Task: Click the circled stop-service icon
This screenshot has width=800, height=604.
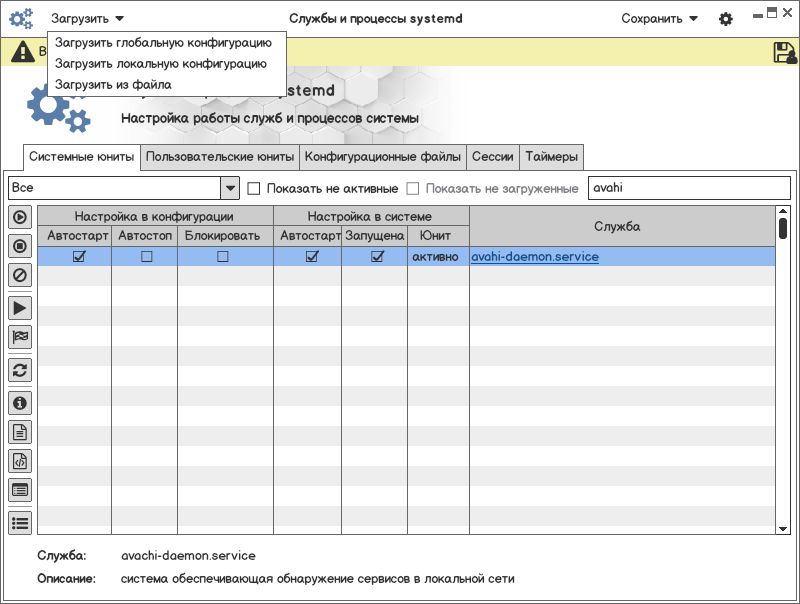Action: point(19,245)
